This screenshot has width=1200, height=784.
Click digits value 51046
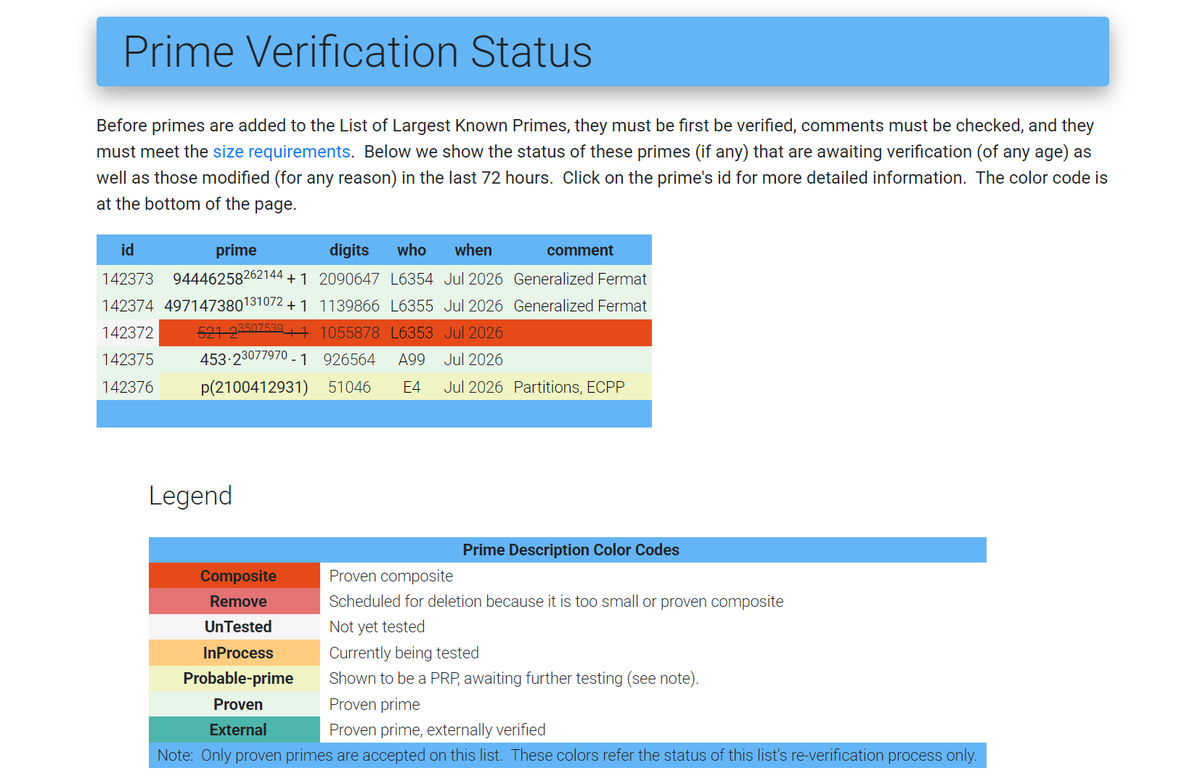point(350,387)
